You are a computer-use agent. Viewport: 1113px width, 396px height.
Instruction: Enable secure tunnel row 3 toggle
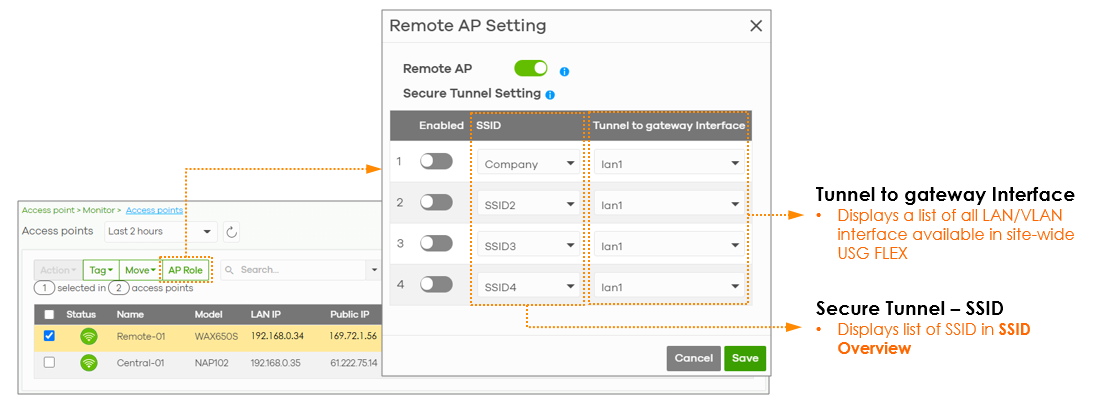[x=436, y=243]
